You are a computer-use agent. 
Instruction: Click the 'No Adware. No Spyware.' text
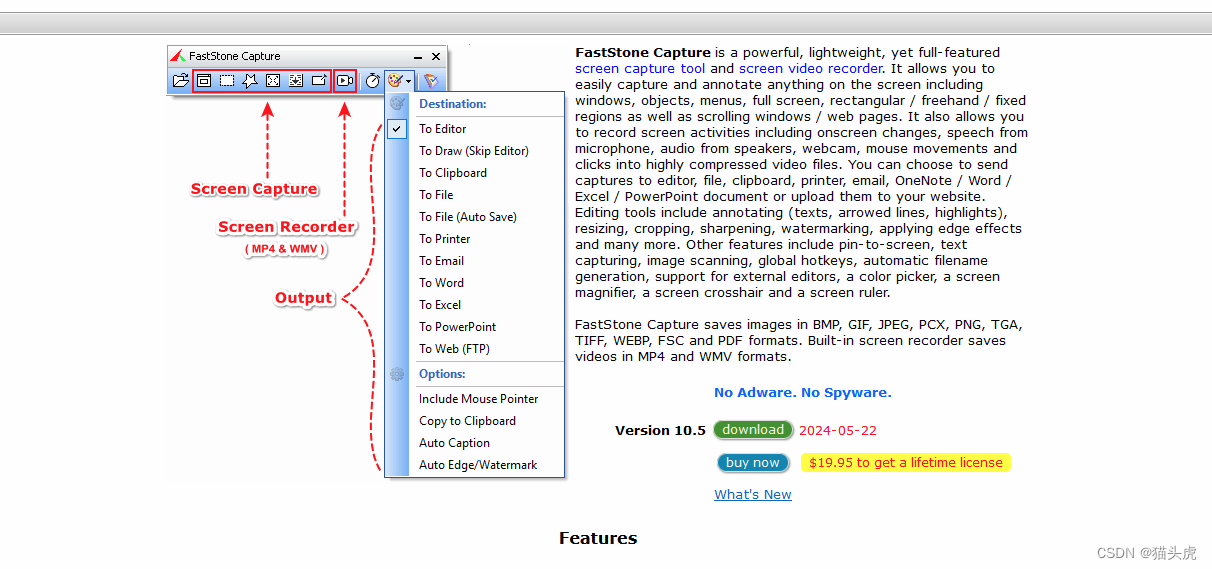click(803, 393)
